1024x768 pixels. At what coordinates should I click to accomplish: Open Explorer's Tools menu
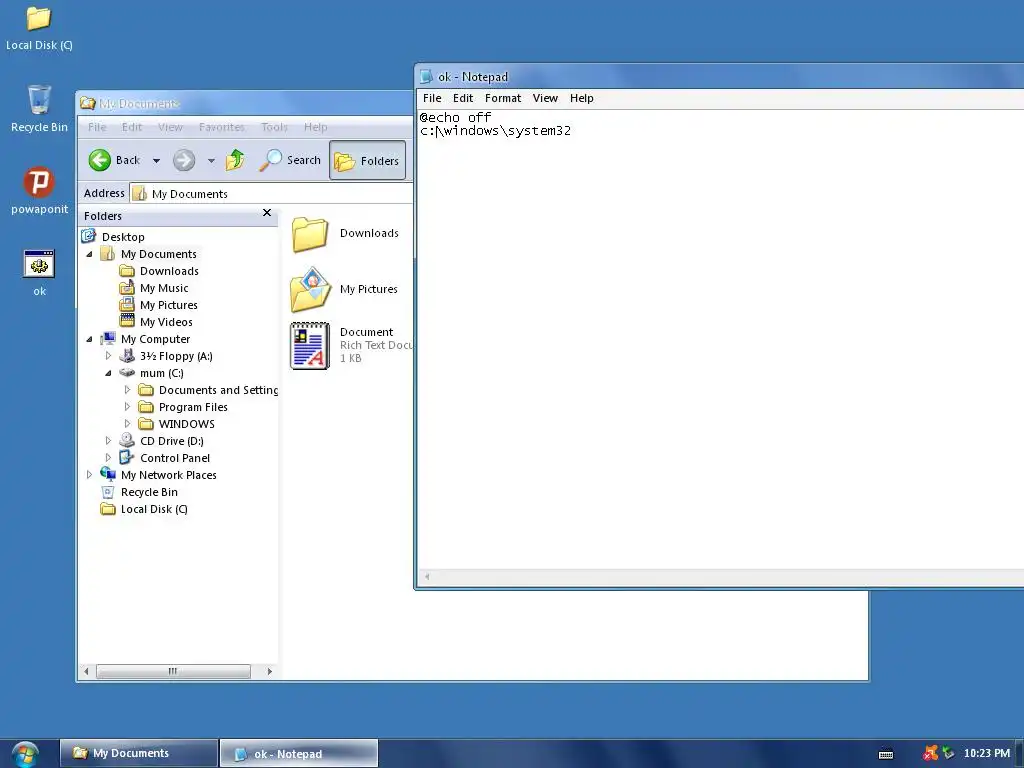(x=274, y=127)
